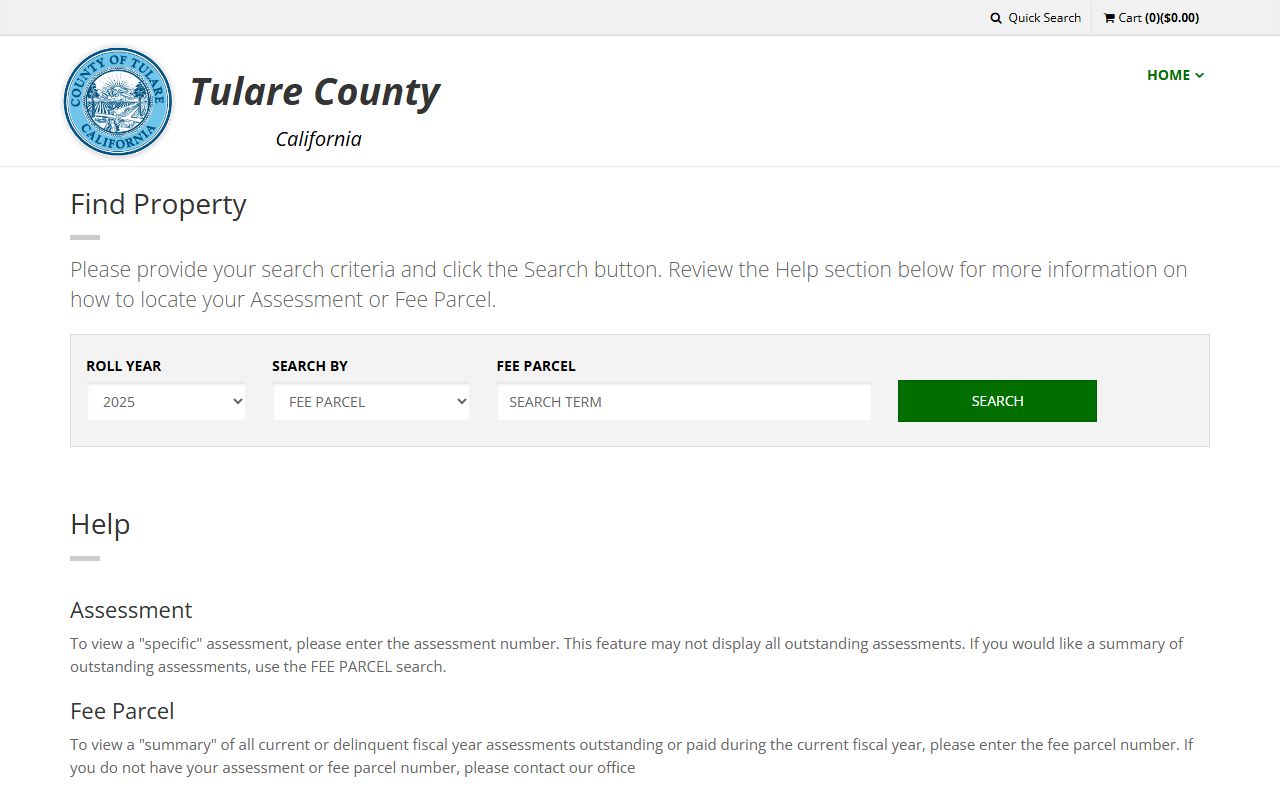Expand the HOME menu
Image resolution: width=1280 pixels, height=800 pixels.
click(1175, 75)
